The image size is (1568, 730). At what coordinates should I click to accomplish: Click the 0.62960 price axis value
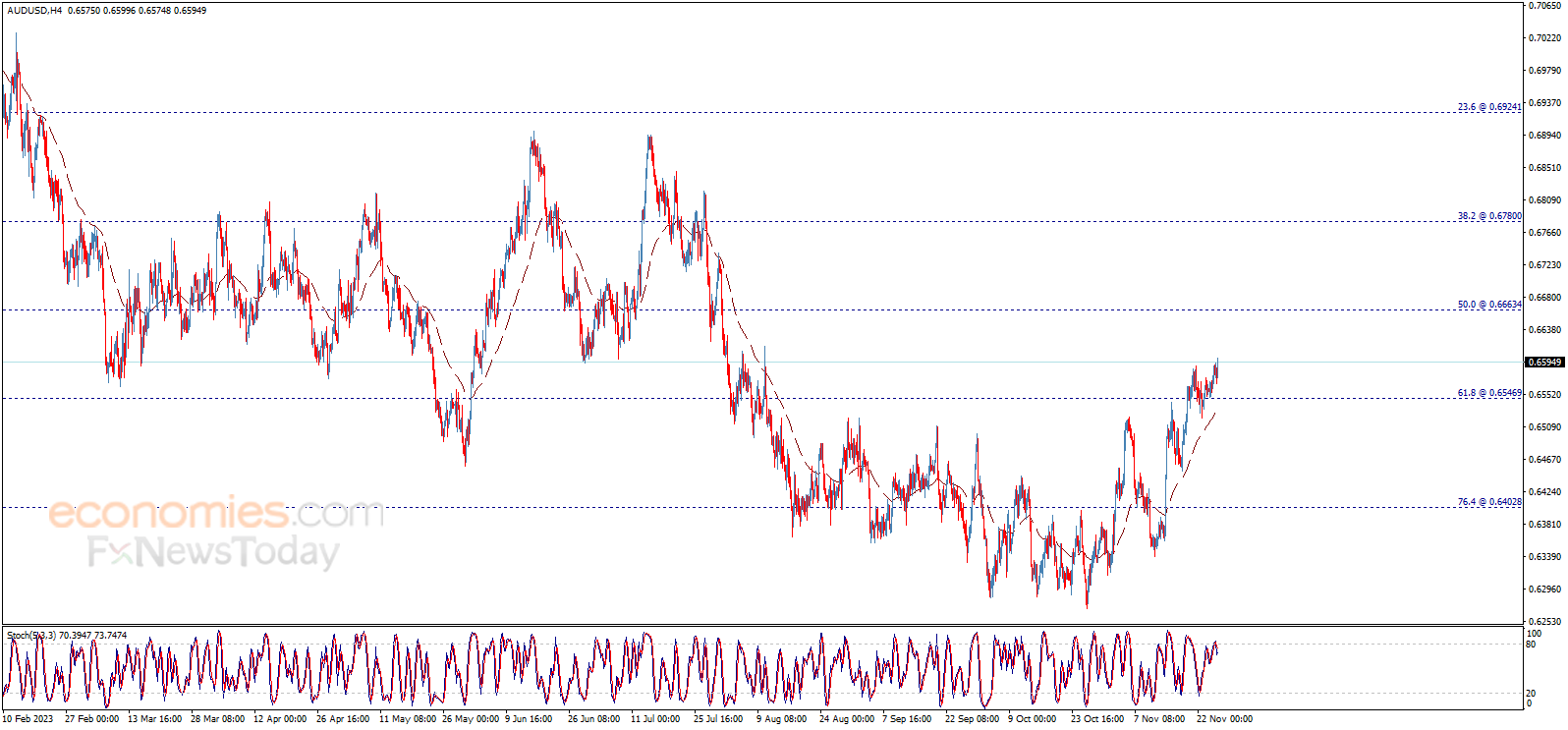pyautogui.click(x=1545, y=590)
